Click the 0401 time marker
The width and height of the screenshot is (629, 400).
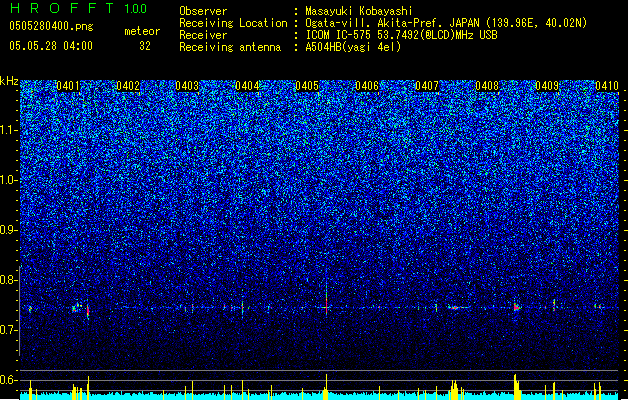(68, 86)
